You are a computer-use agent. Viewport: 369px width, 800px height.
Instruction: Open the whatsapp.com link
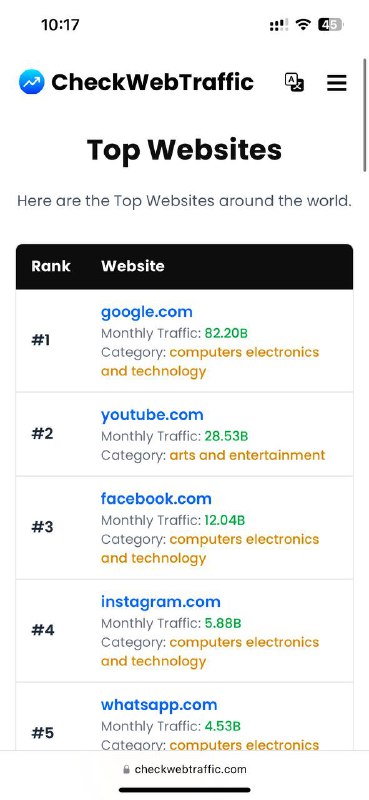pyautogui.click(x=159, y=705)
